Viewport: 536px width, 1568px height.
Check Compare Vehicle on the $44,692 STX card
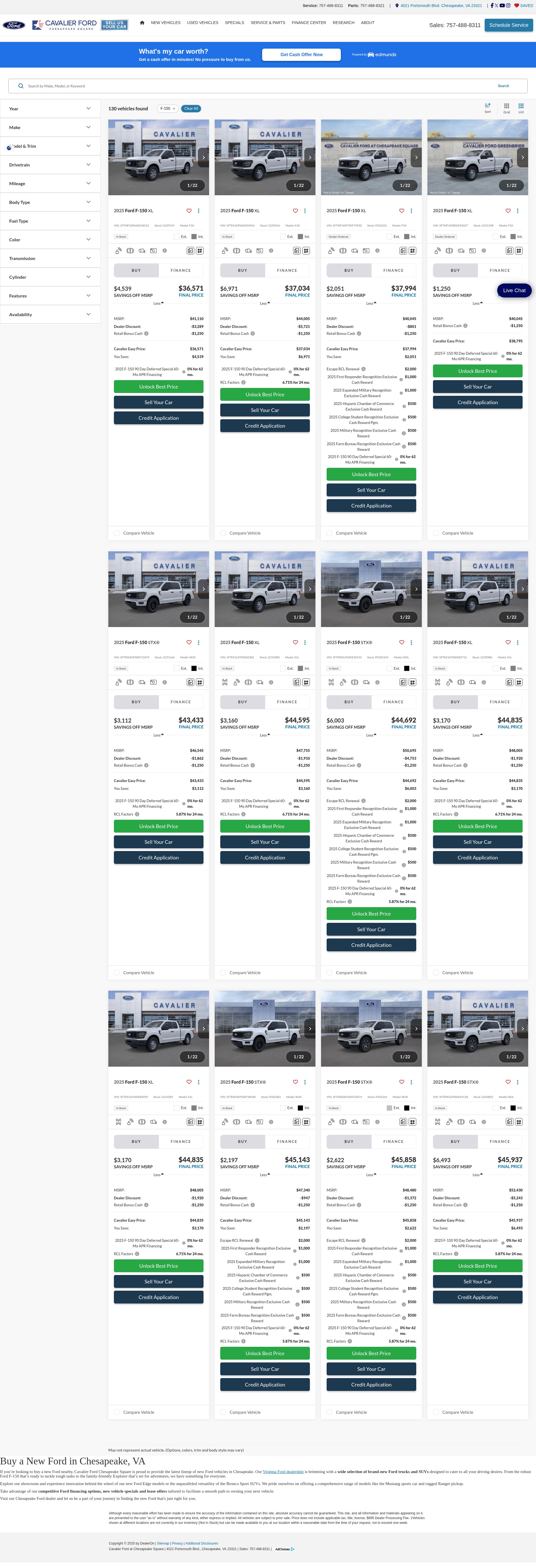point(330,973)
